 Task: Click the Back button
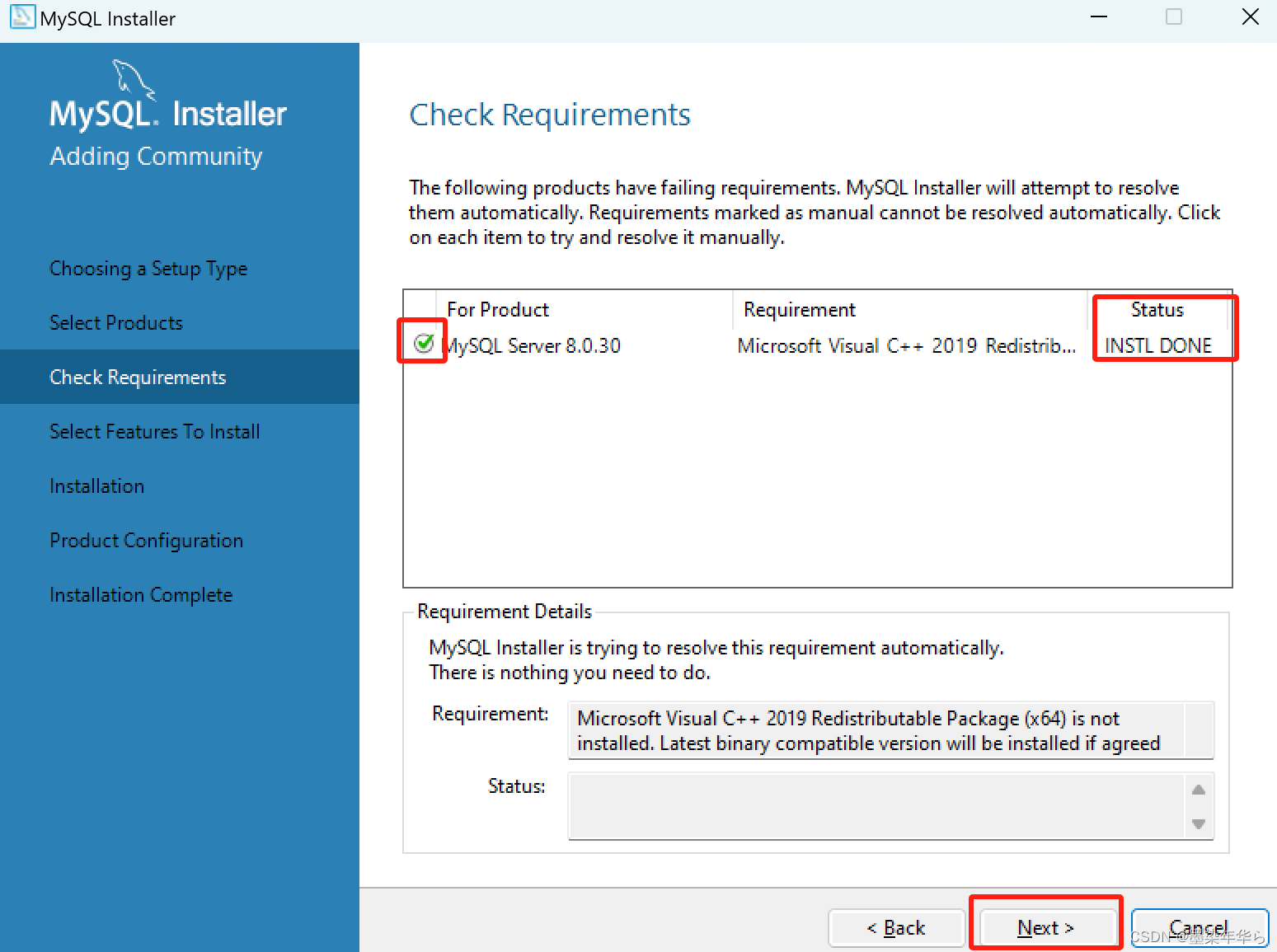point(896,928)
